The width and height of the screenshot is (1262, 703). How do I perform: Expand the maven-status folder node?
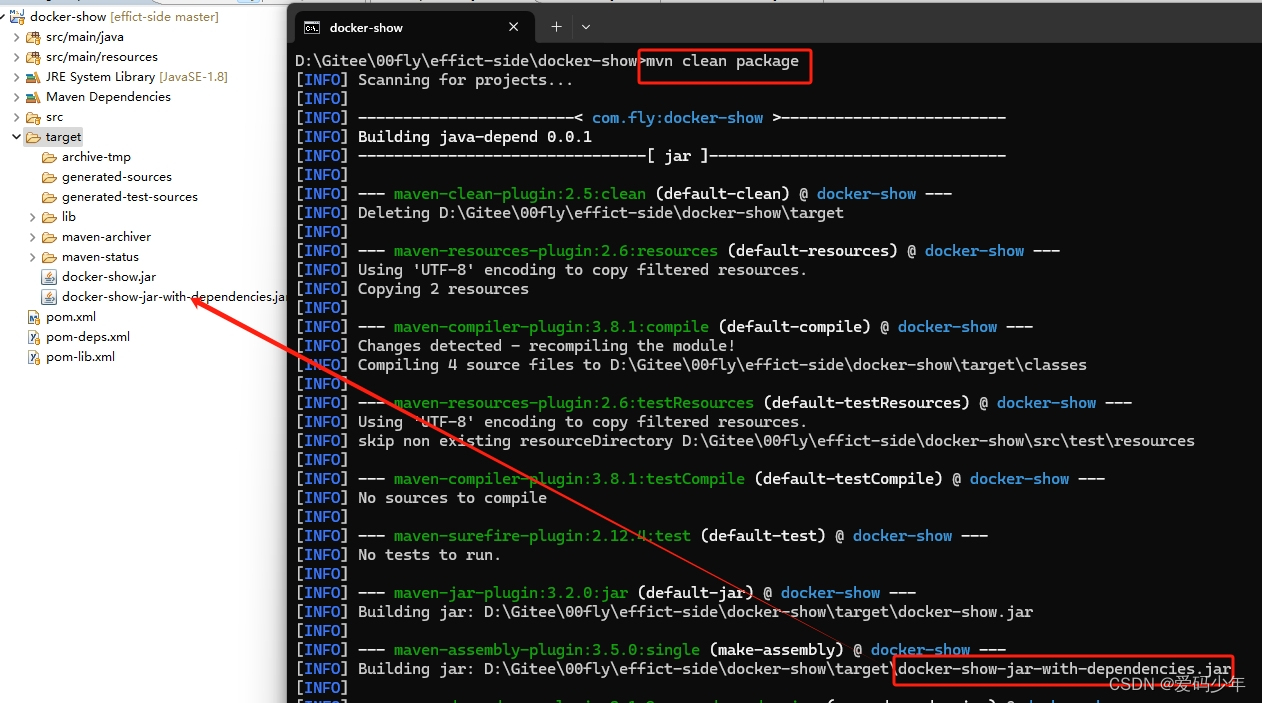(x=33, y=257)
